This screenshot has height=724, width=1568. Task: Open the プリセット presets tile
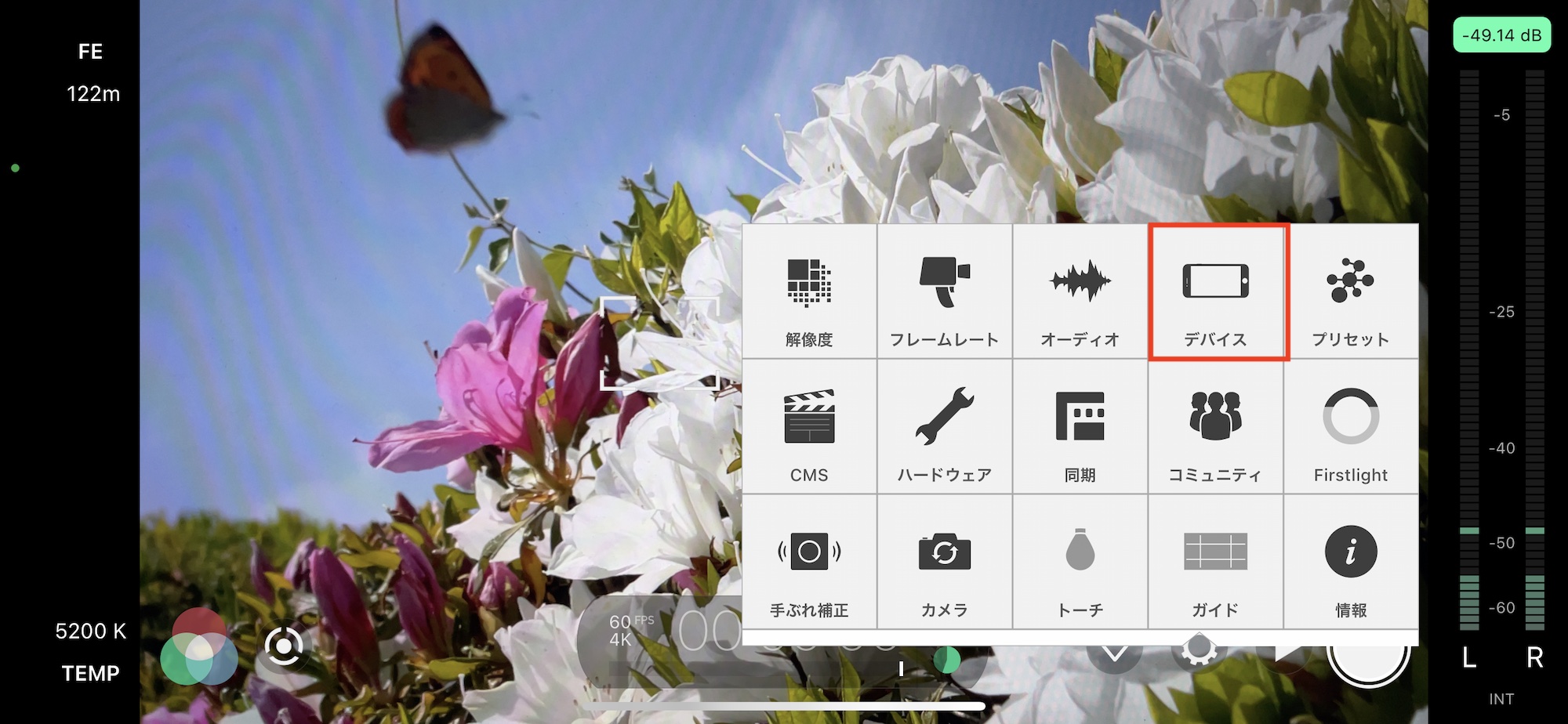1351,291
